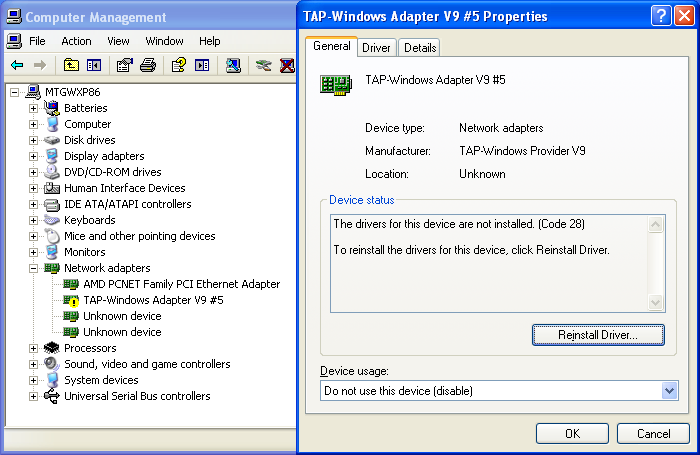
Task: Expand the Batteries node
Action: coord(33,109)
